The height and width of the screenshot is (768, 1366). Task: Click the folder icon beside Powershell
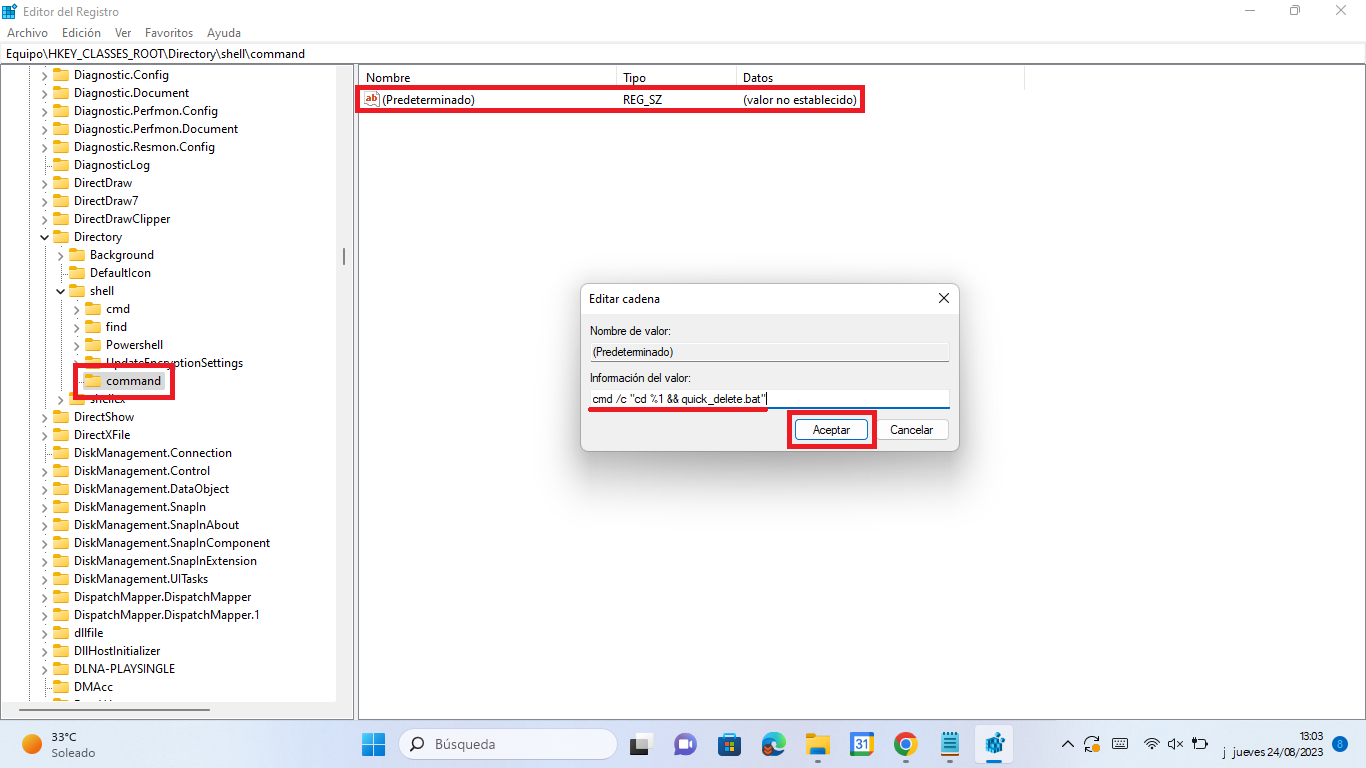(x=93, y=345)
